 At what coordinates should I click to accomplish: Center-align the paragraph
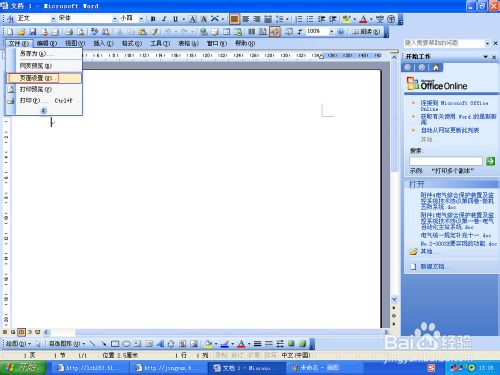pyautogui.click(x=246, y=19)
